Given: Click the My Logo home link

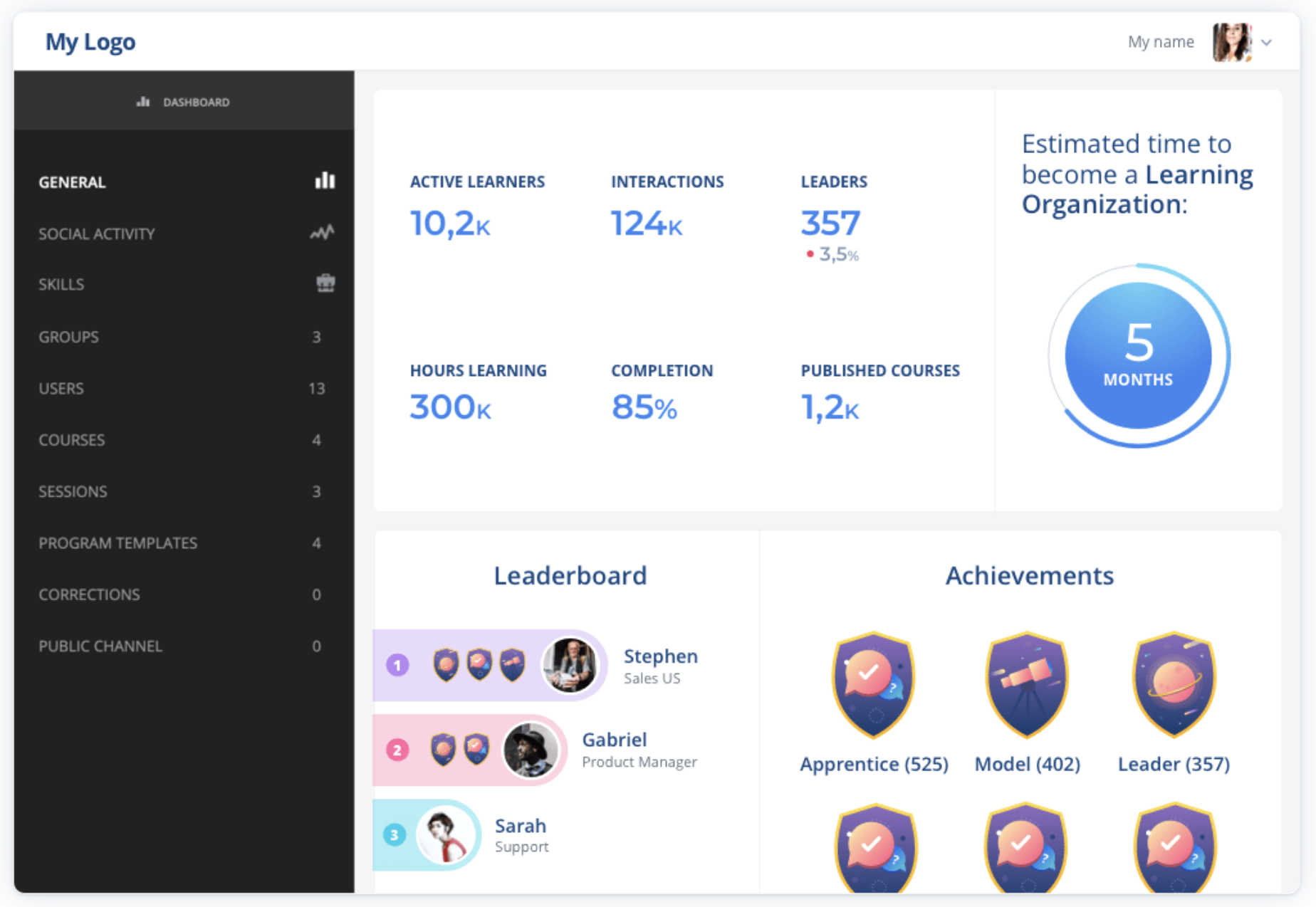Looking at the screenshot, I should pyautogui.click(x=90, y=42).
